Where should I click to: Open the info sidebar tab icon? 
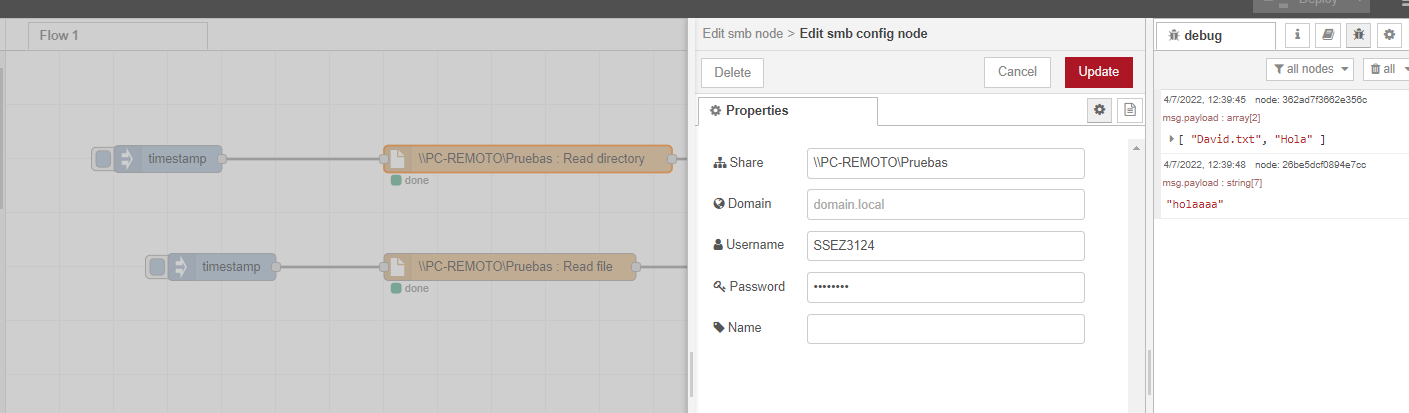(x=1297, y=35)
